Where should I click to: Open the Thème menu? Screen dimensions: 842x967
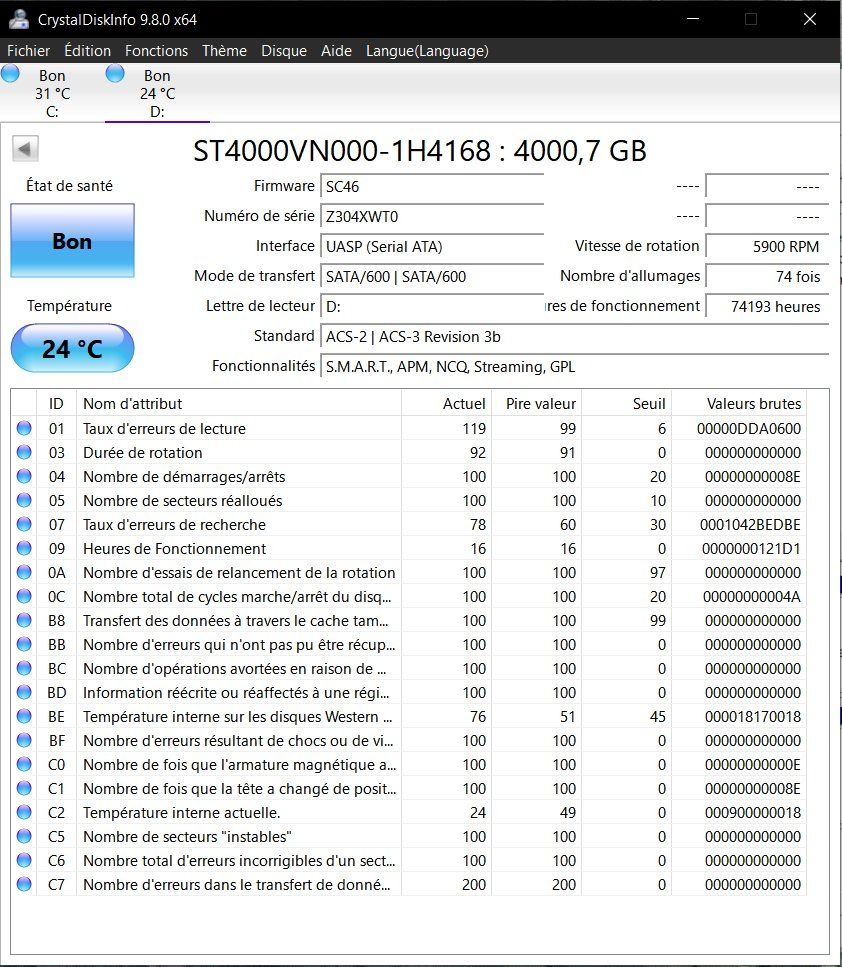(x=224, y=51)
